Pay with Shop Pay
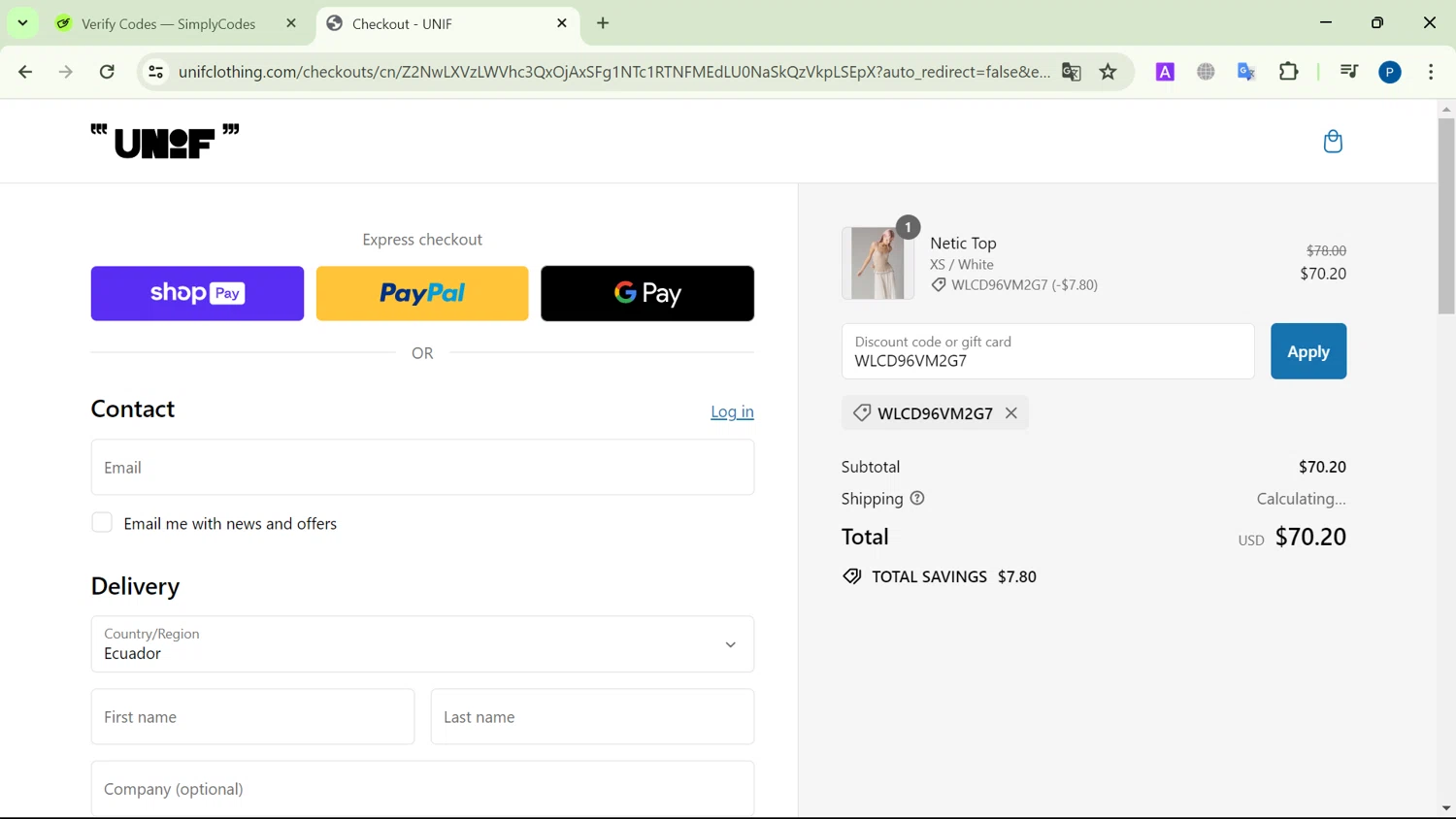The width and height of the screenshot is (1456, 819). (197, 293)
